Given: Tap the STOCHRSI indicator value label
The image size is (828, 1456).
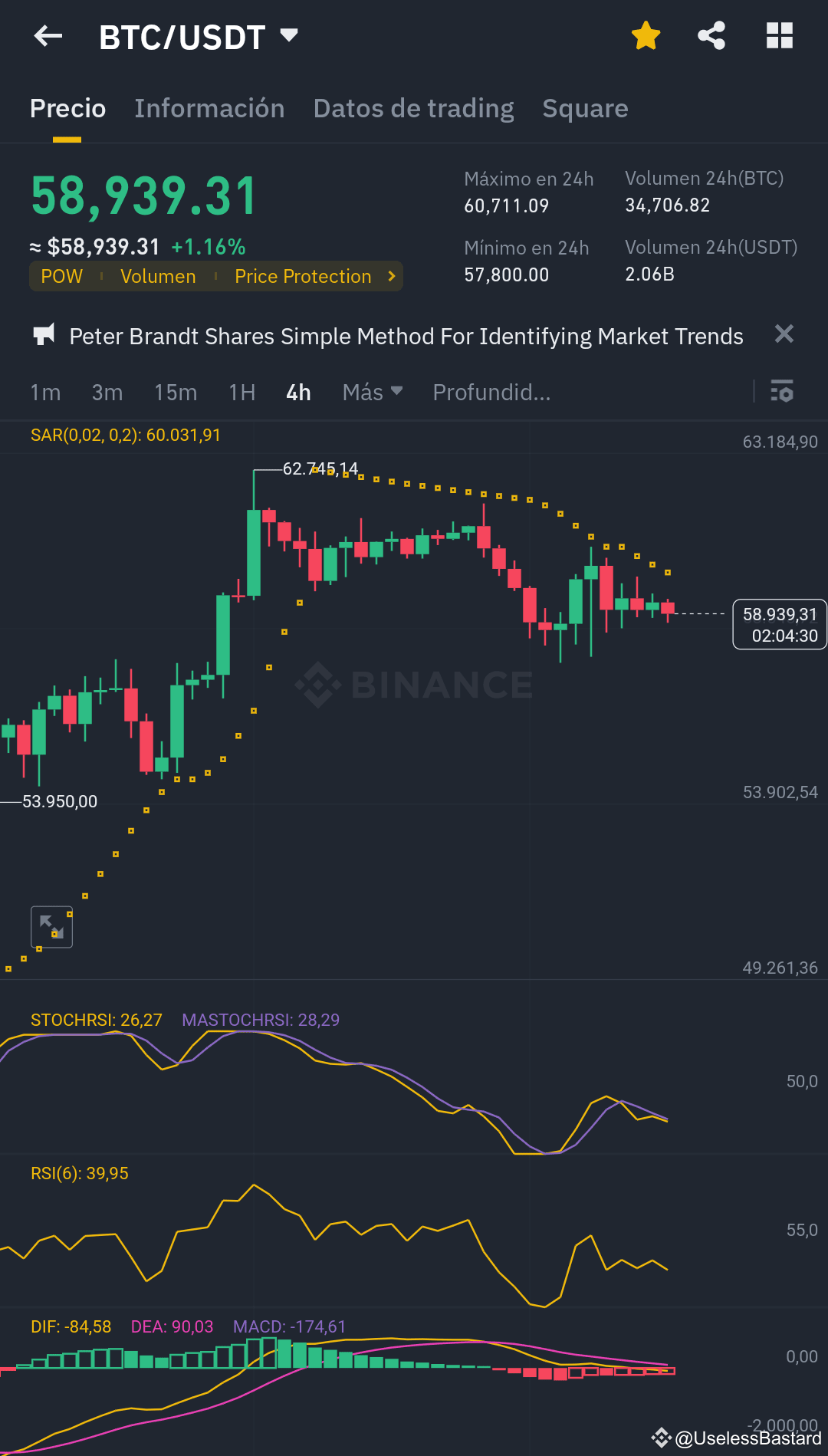Looking at the screenshot, I should [97, 1020].
